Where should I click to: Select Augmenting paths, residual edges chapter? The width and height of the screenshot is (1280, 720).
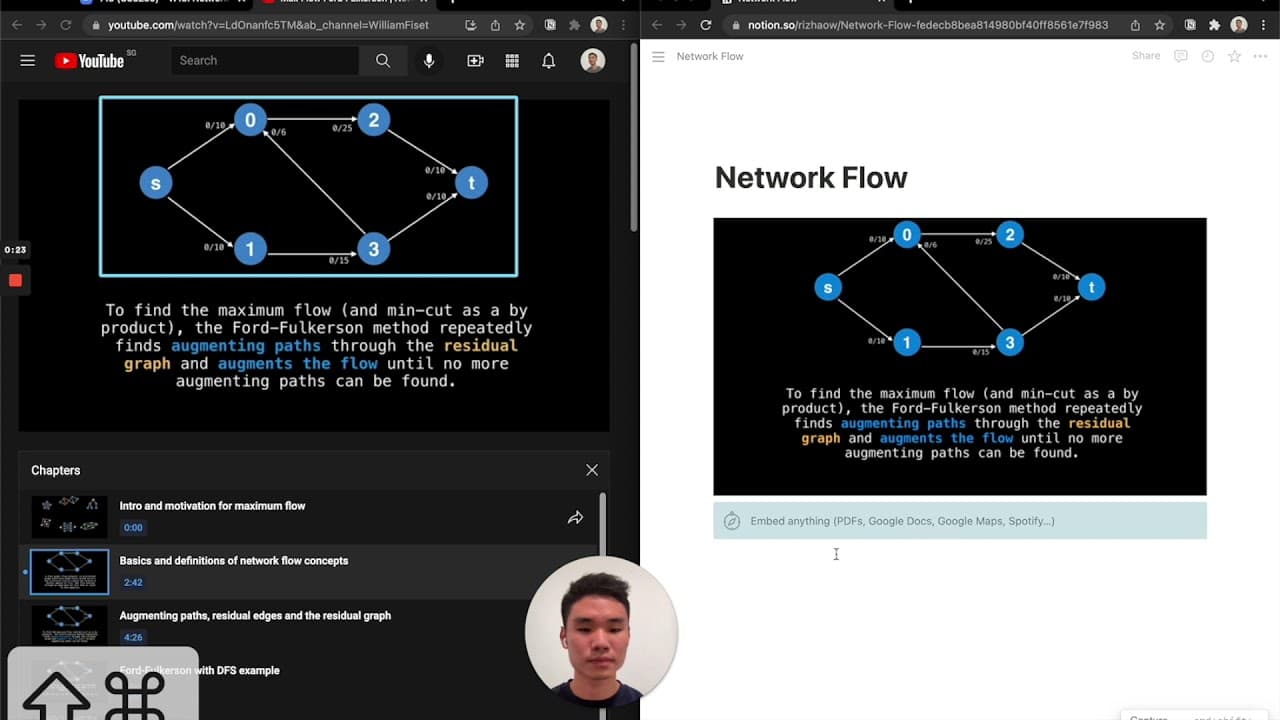click(x=255, y=616)
